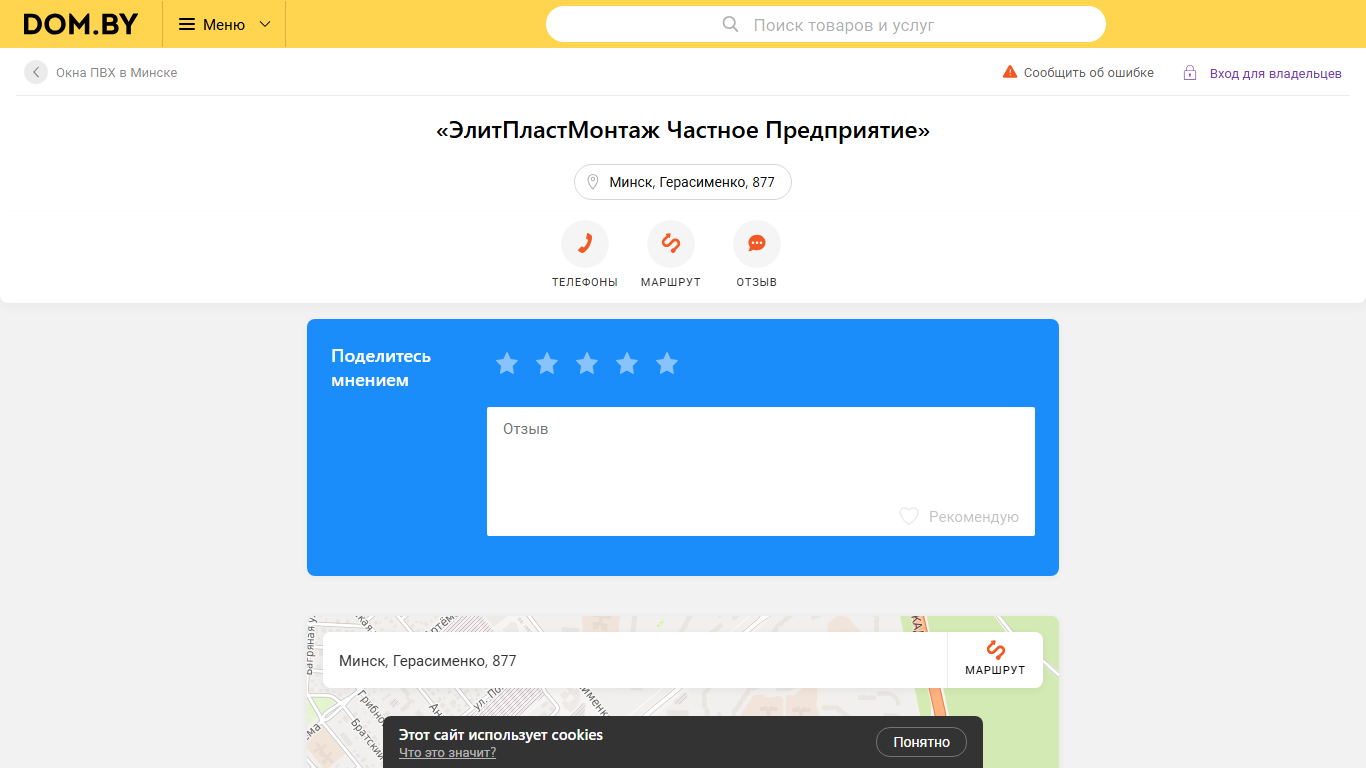
Task: Click the owner login lock icon
Action: [1190, 72]
